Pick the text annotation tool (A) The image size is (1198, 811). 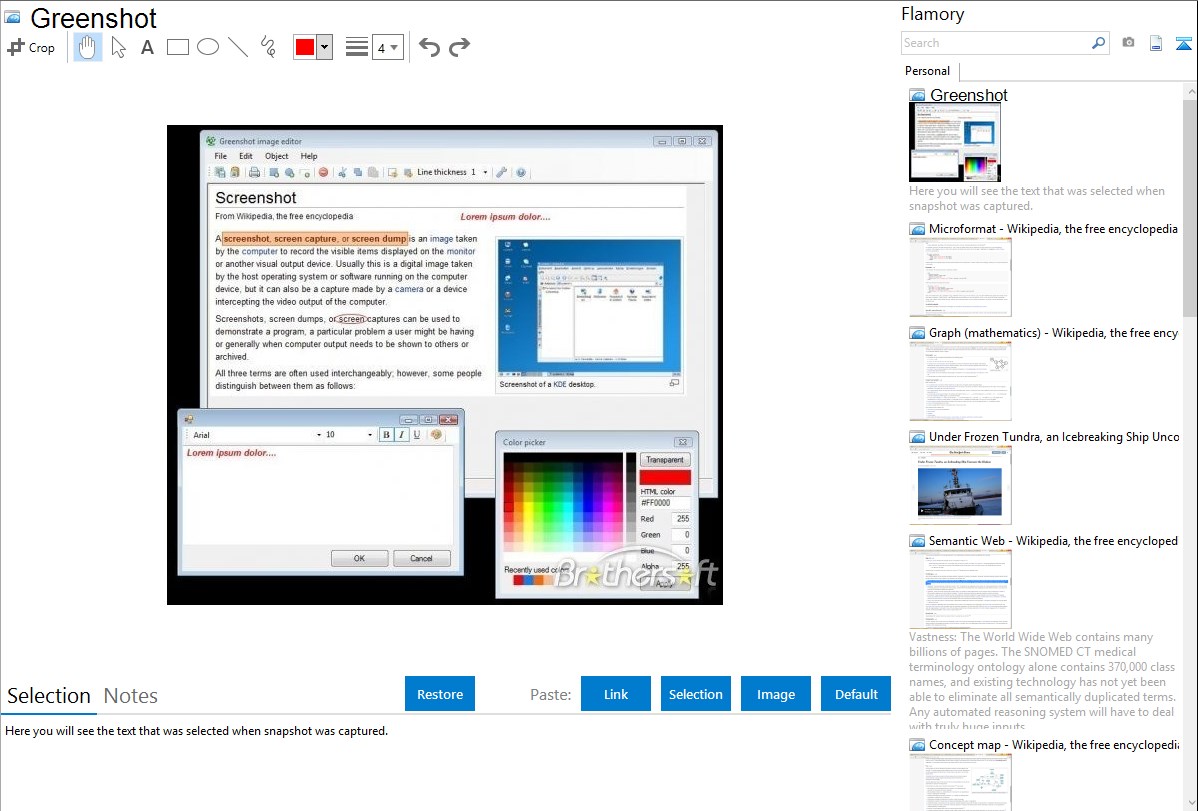(x=147, y=47)
